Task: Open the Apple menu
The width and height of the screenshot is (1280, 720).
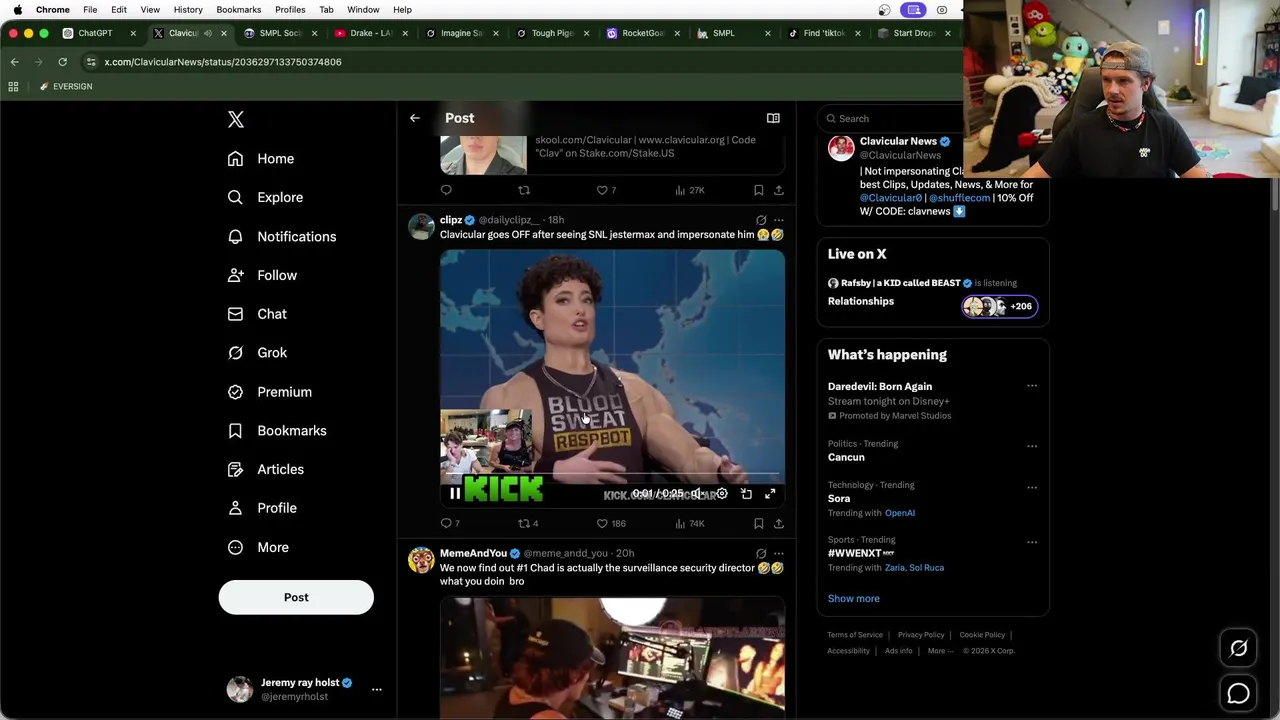Action: pos(17,10)
